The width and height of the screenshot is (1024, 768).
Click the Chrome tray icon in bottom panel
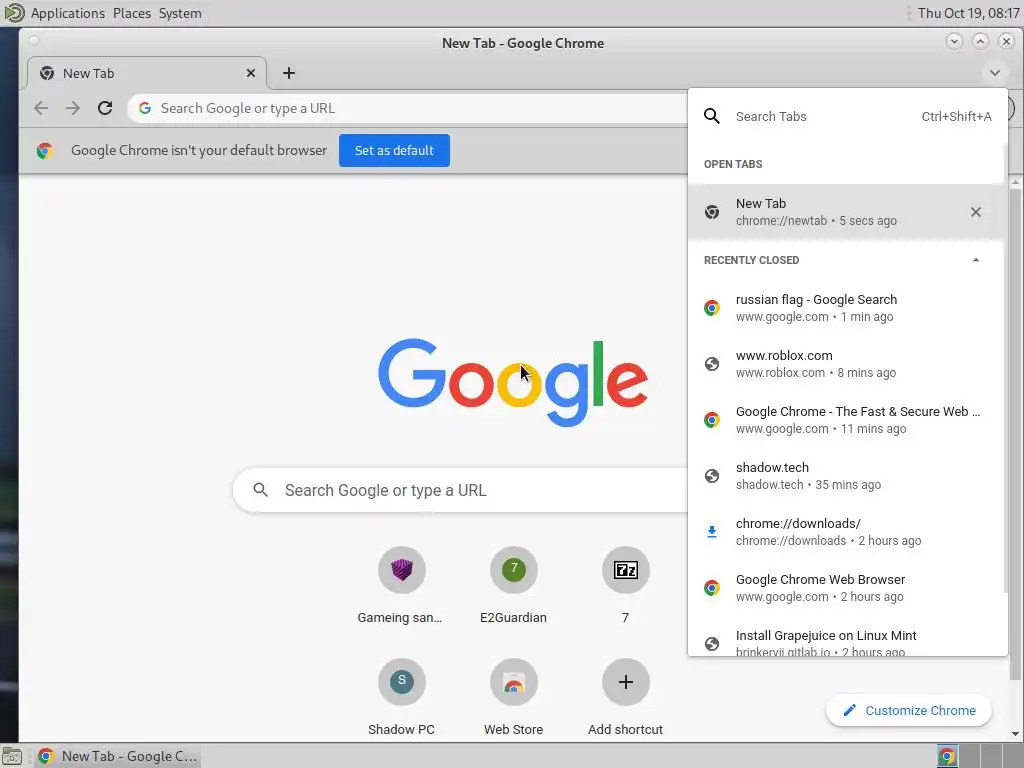tap(946, 756)
